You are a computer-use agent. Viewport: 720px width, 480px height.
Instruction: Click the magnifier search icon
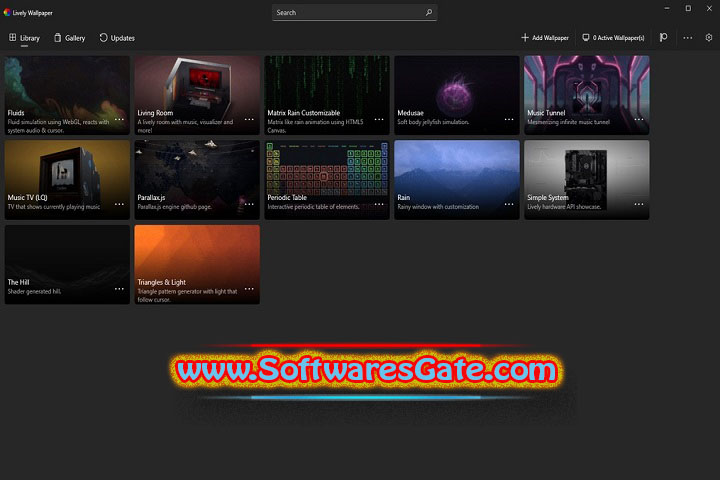(428, 13)
